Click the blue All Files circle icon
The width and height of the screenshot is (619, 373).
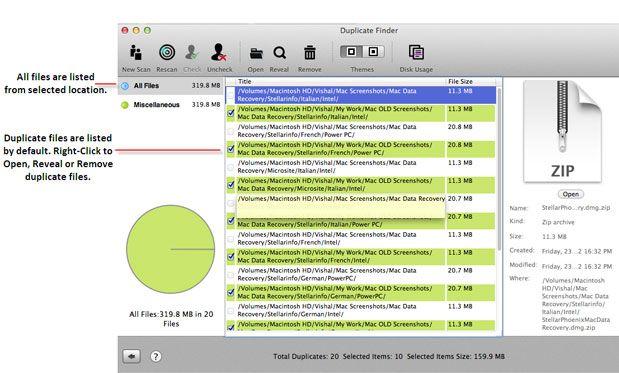coord(125,86)
